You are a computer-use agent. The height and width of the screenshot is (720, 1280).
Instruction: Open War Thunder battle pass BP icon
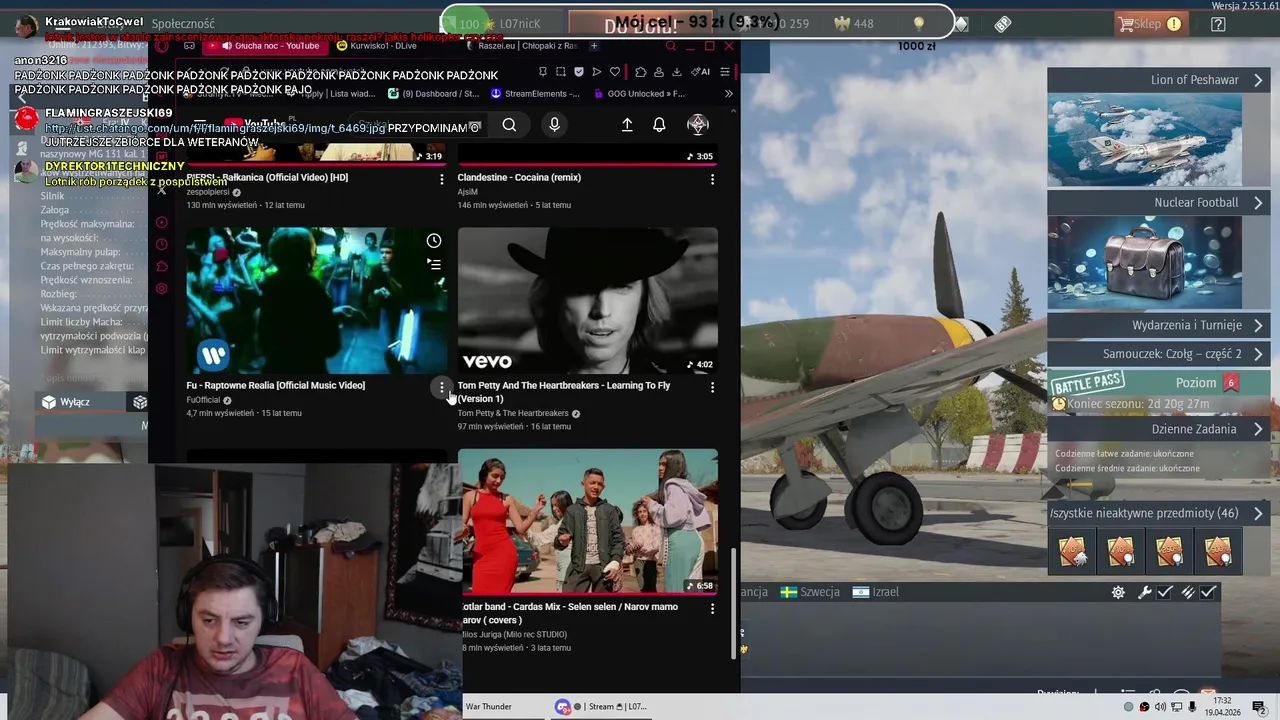pos(1003,24)
